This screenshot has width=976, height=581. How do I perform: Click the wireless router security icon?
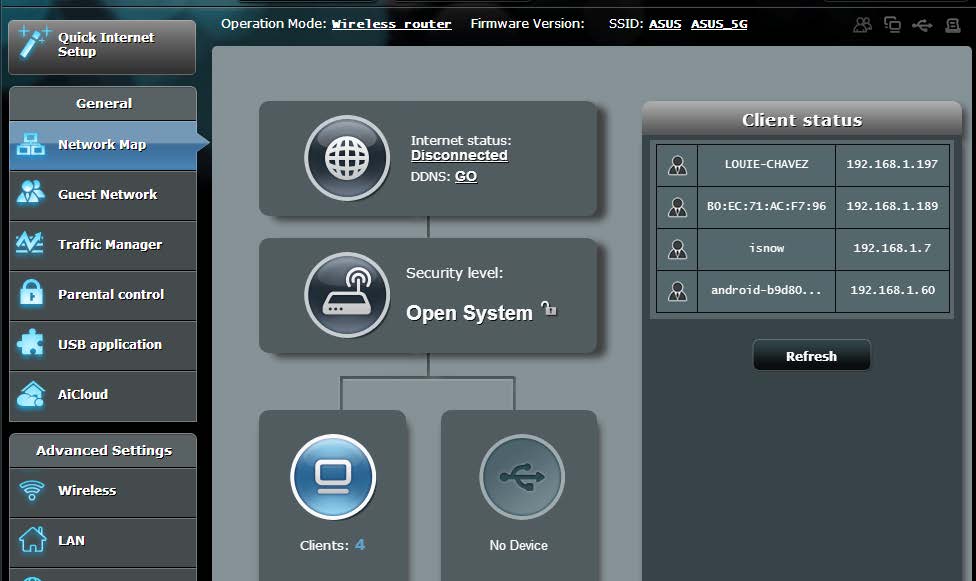(347, 295)
